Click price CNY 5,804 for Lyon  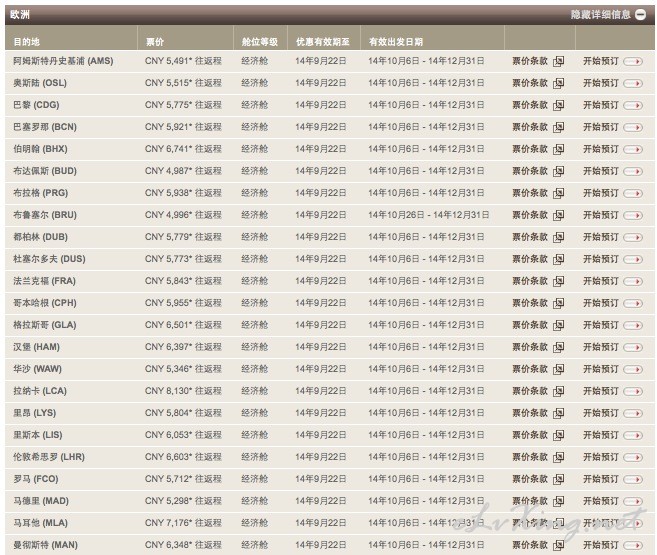168,413
